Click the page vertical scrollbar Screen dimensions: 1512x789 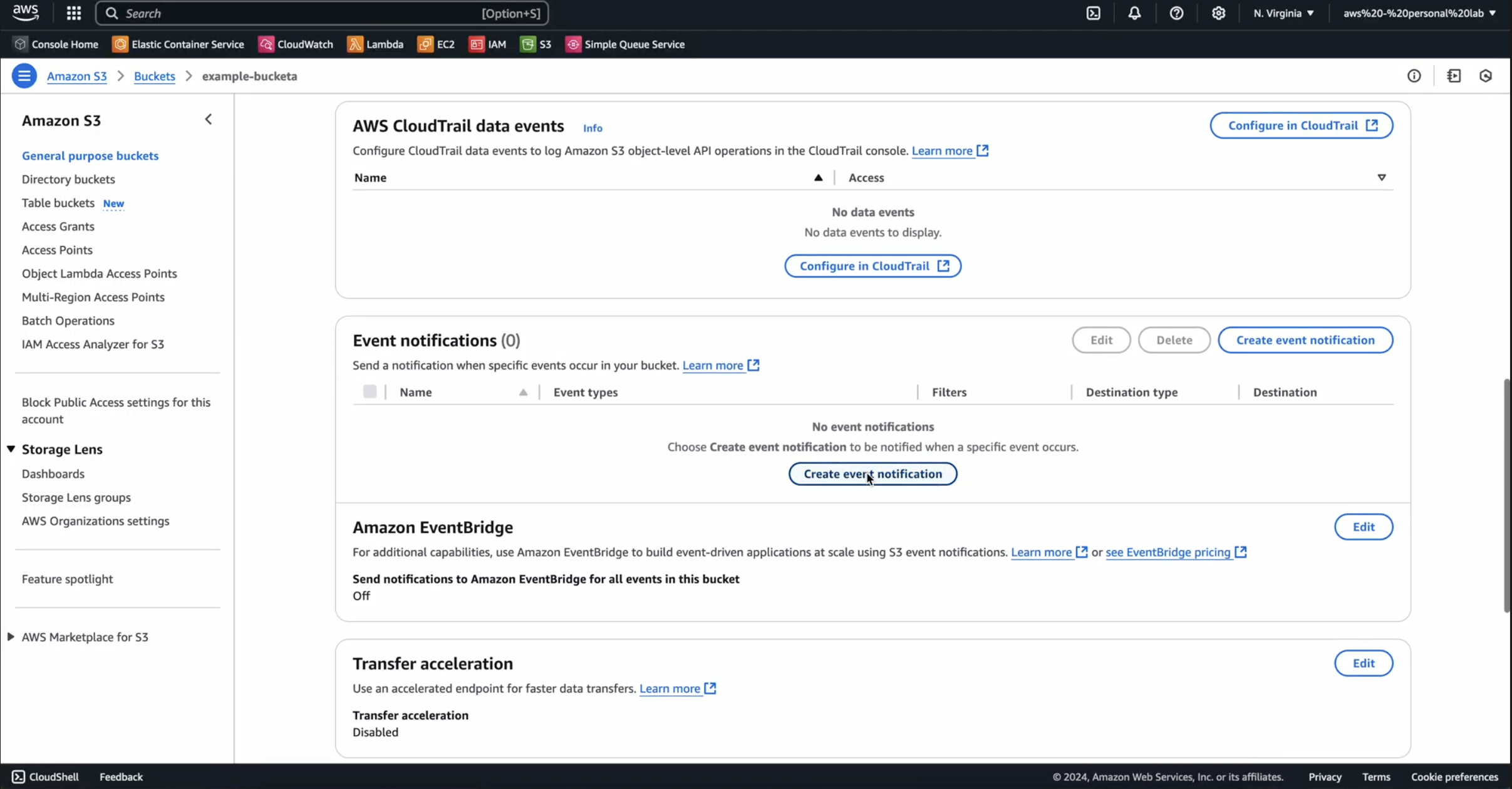tap(1506, 495)
